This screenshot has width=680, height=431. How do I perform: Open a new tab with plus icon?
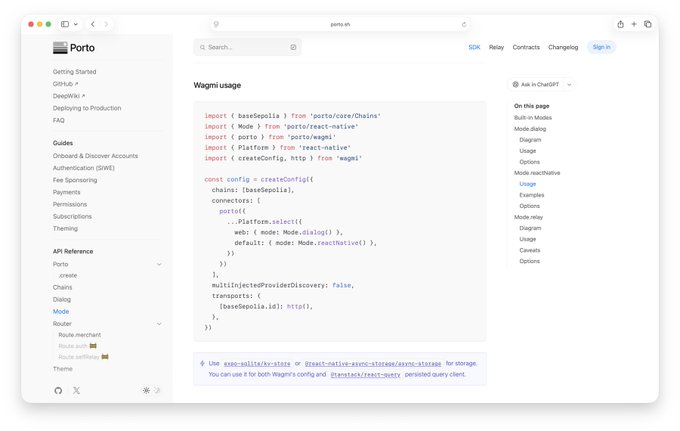(634, 24)
